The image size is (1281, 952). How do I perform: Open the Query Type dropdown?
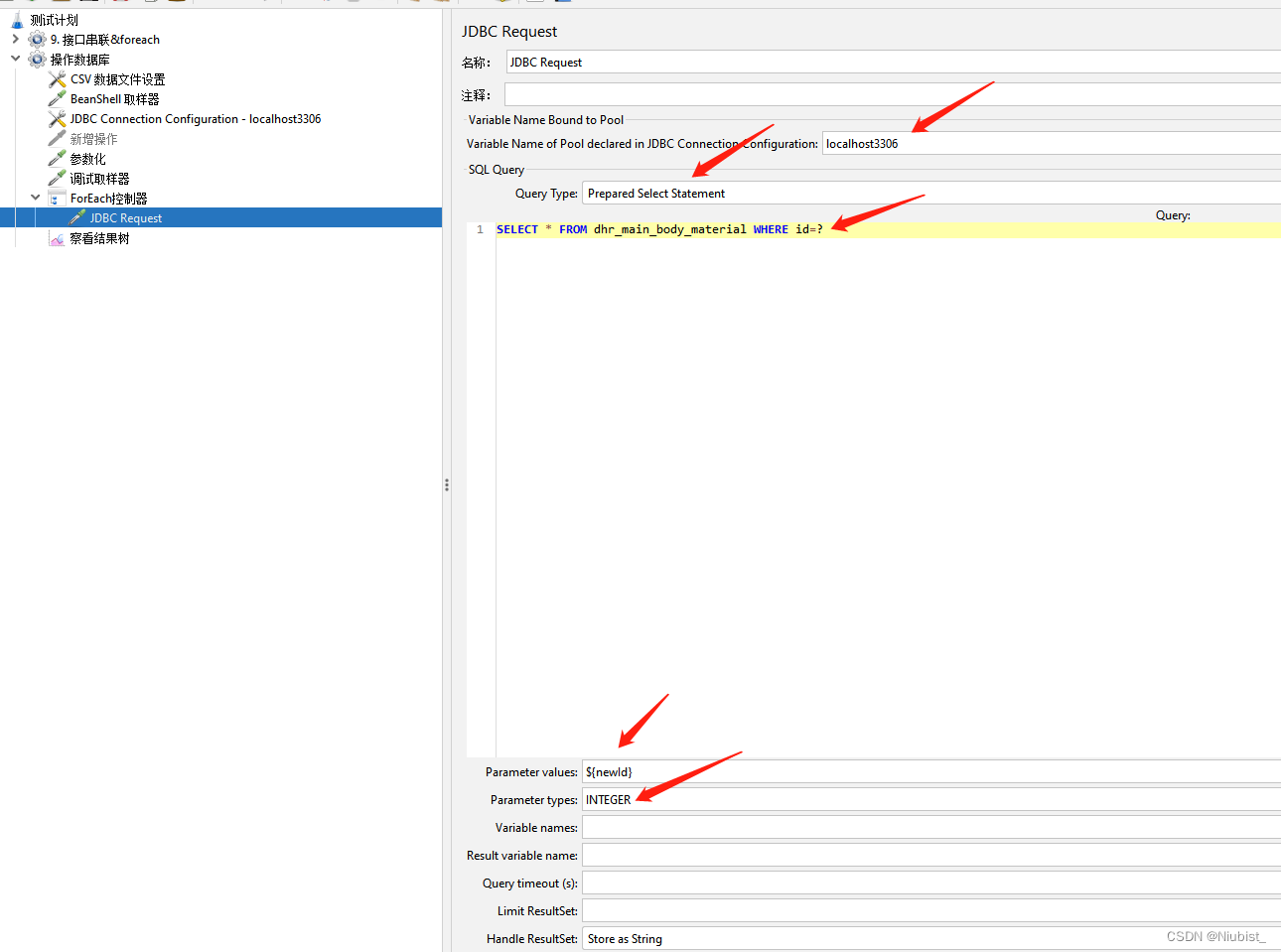931,194
